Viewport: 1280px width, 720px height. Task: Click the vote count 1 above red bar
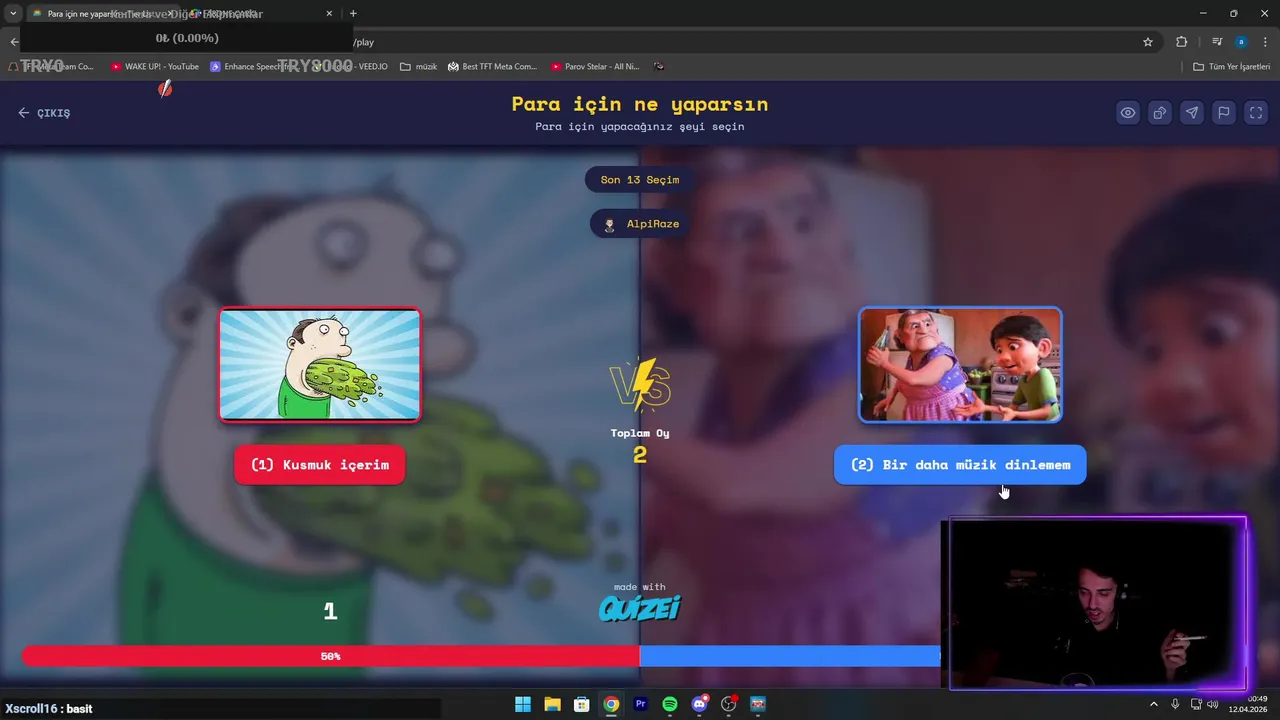330,611
